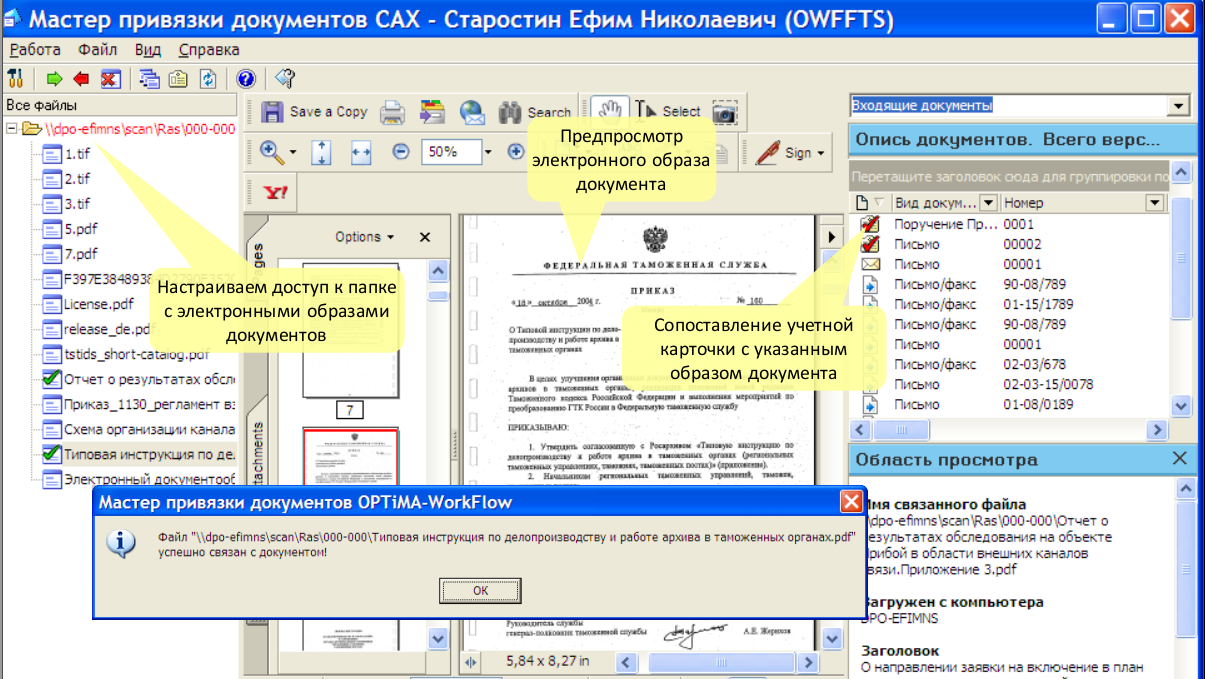
Task: Click the document list vertical scrollbar thumb
Action: point(1181,257)
